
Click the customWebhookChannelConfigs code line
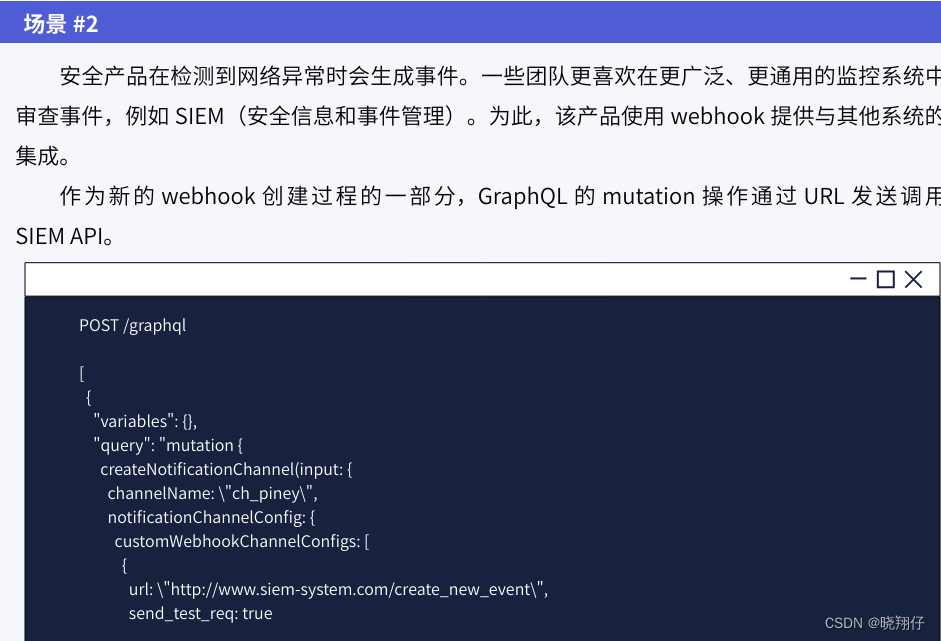point(242,541)
